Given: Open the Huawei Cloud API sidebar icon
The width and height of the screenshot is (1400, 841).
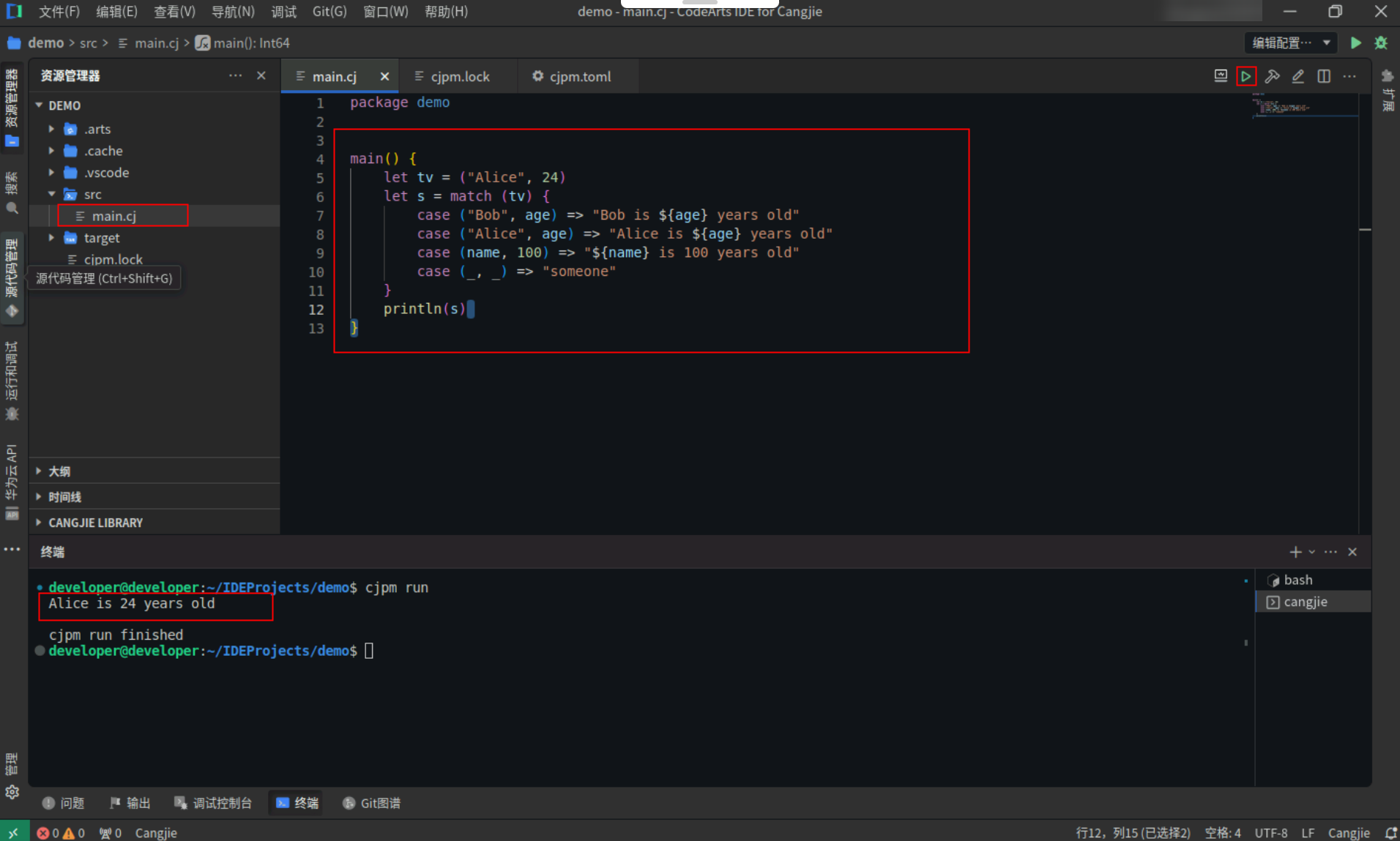Looking at the screenshot, I should [x=12, y=482].
